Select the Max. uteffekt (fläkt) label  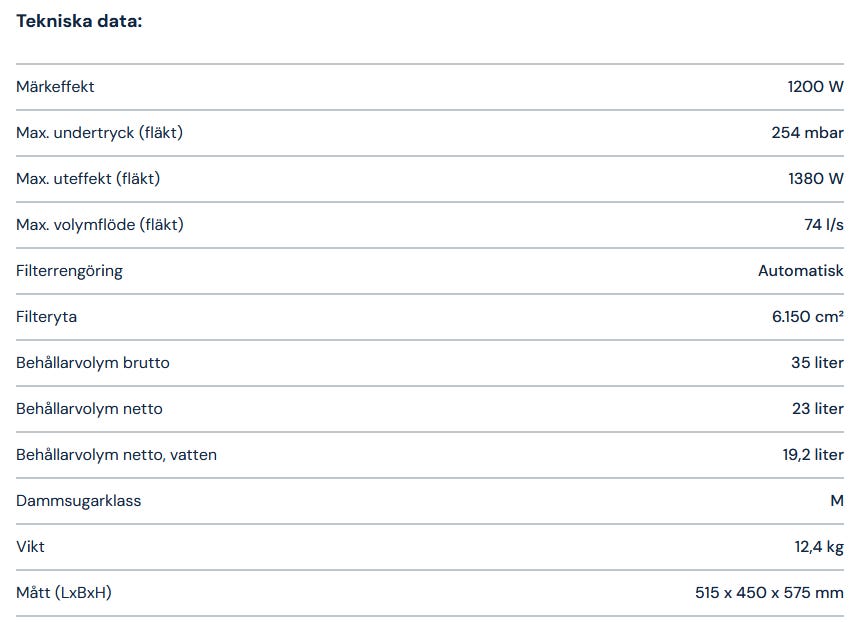point(88,179)
